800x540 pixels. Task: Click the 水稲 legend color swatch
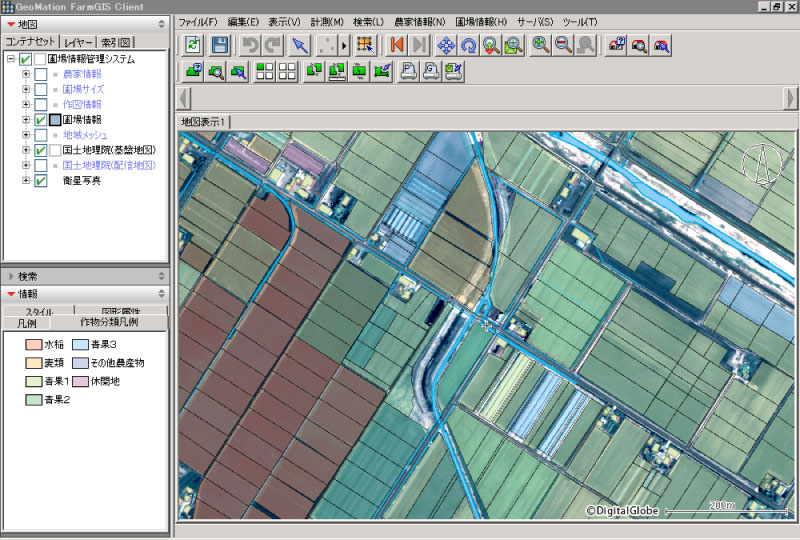pos(33,345)
